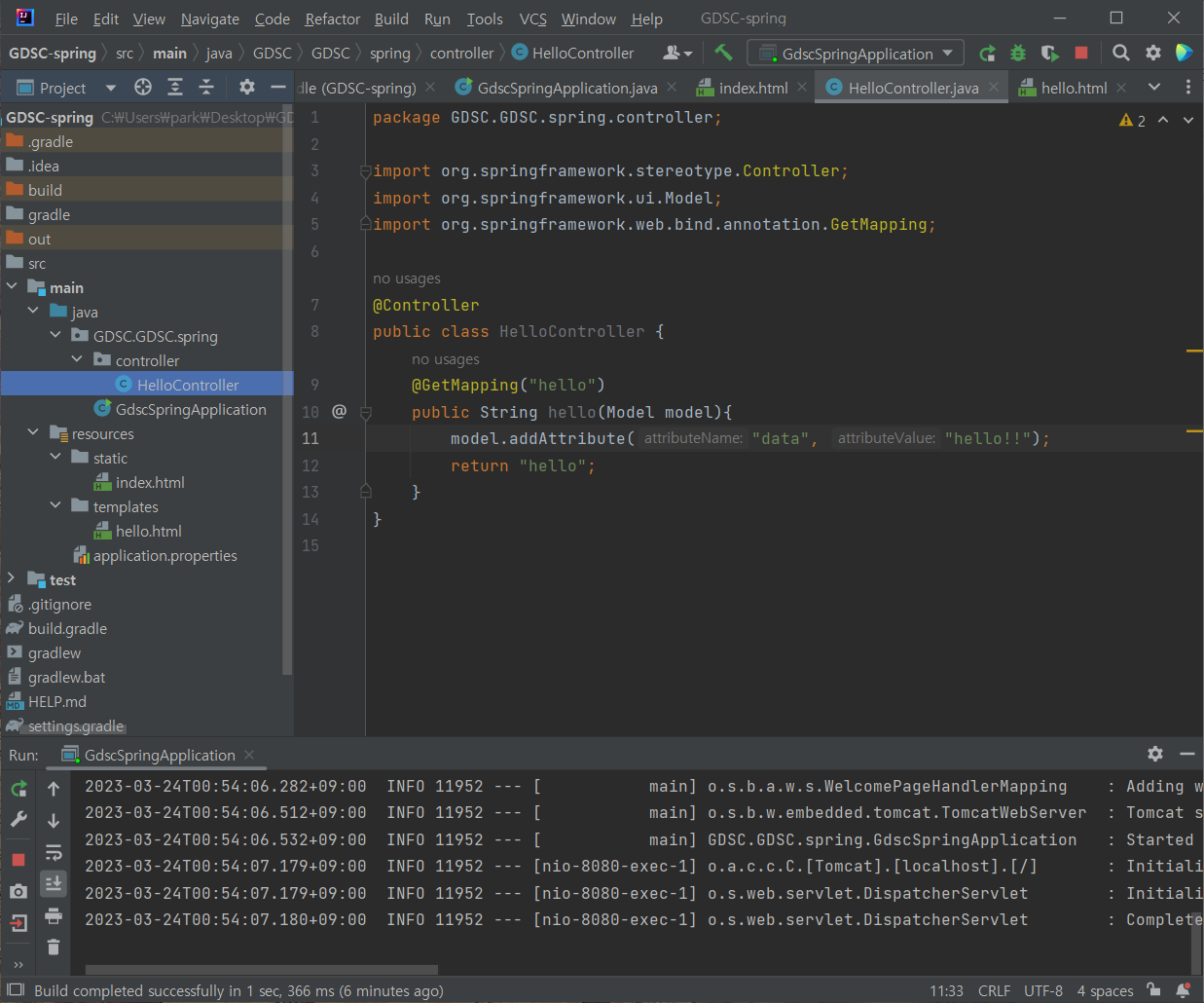Go to previous highlighted error arrow
The width and height of the screenshot is (1204, 1003).
1163,120
